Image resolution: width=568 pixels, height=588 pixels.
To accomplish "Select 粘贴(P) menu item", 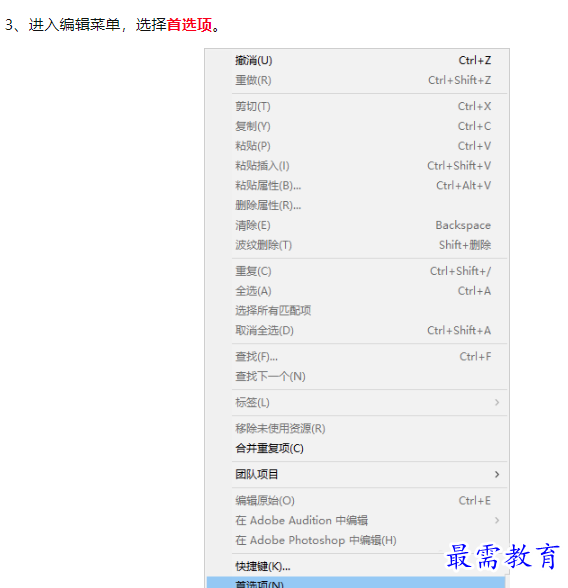I will coord(356,146).
